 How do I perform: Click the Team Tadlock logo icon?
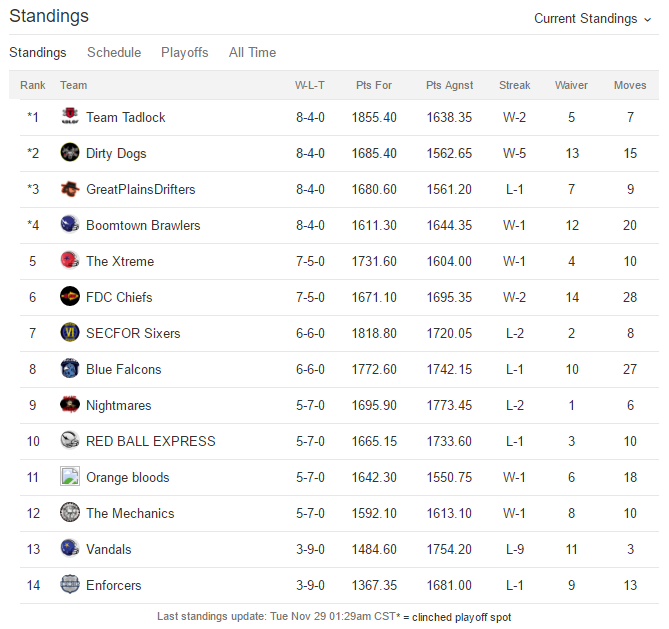(x=70, y=116)
